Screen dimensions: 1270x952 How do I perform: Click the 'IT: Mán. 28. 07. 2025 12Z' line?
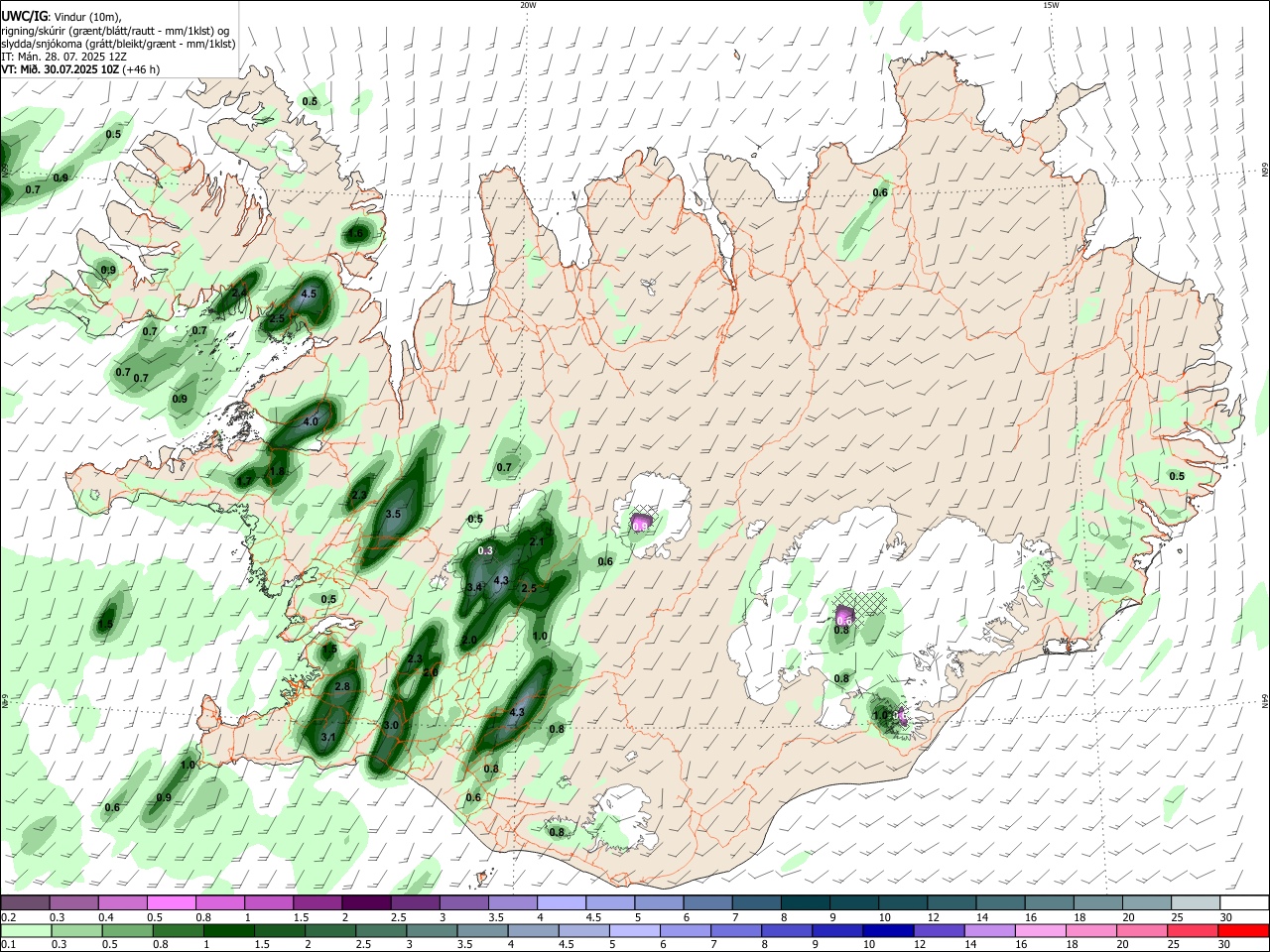63,57
